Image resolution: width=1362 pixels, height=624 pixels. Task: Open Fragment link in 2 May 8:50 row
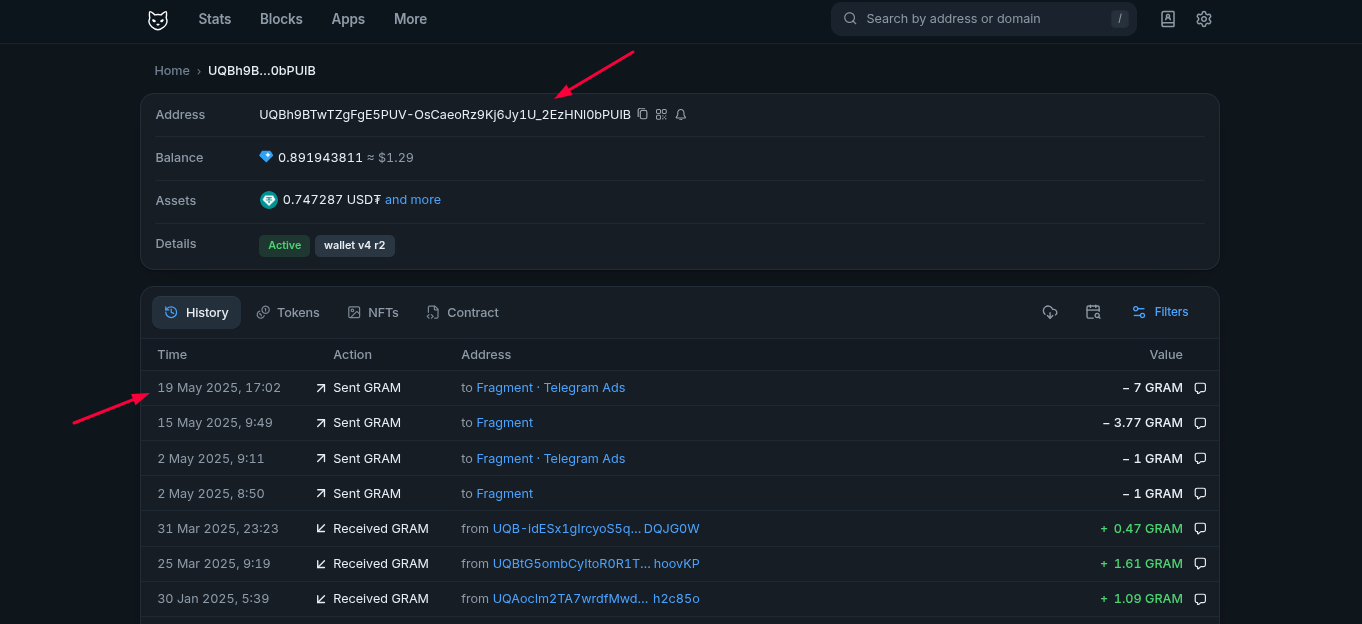(x=505, y=494)
